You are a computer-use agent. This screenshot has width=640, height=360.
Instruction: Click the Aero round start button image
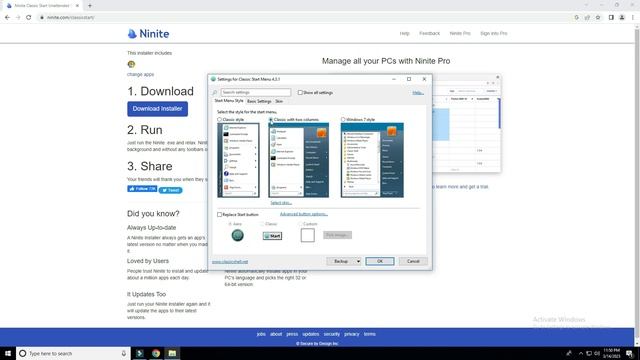point(238,235)
